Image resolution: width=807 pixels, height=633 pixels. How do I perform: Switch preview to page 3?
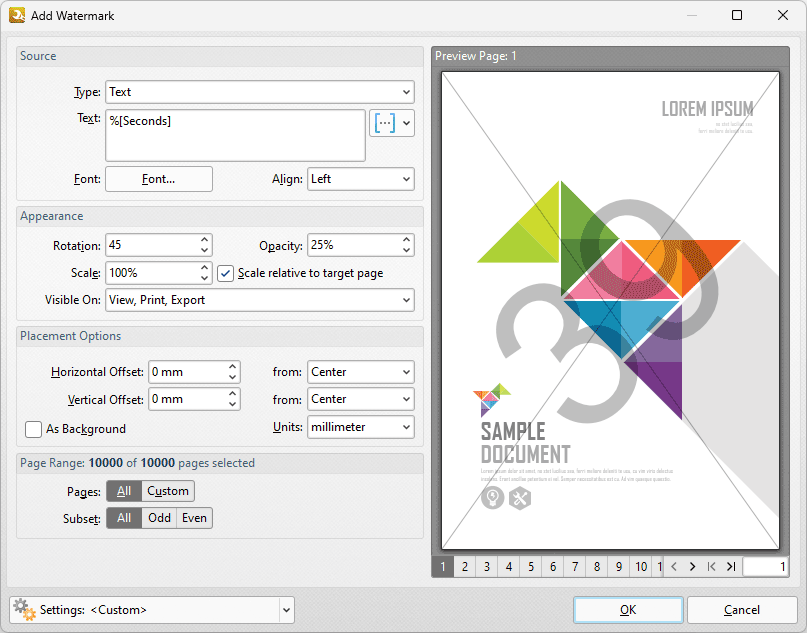487,567
